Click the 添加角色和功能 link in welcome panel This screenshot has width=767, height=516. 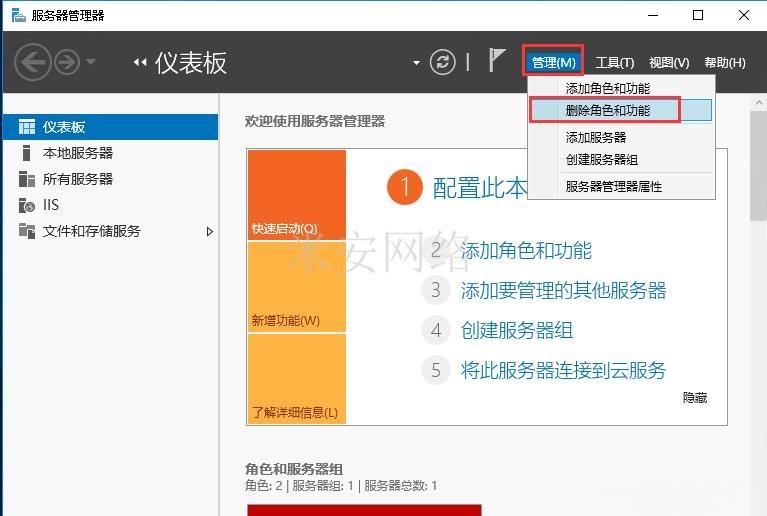pos(526,250)
